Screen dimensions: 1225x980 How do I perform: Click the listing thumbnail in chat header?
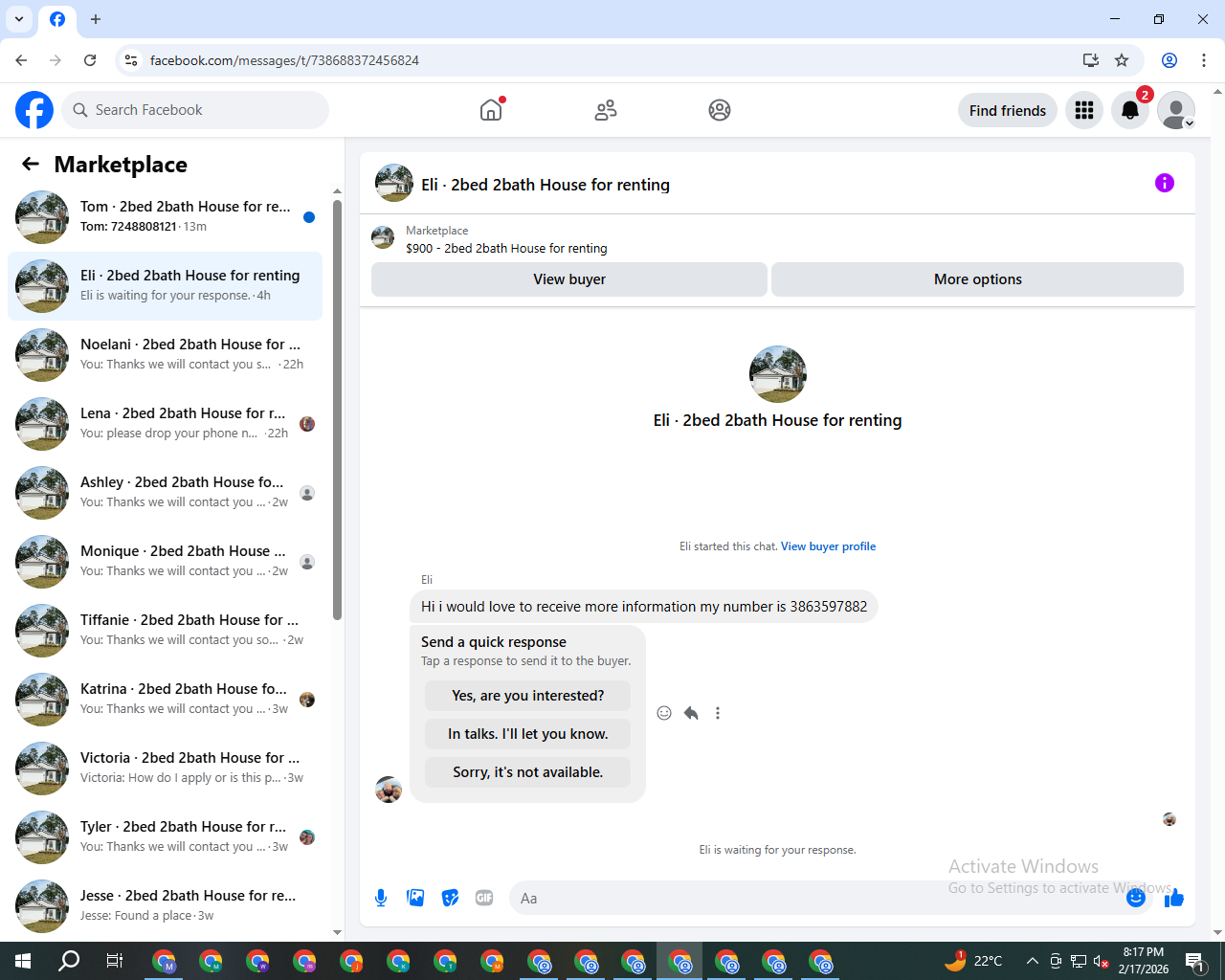(394, 183)
